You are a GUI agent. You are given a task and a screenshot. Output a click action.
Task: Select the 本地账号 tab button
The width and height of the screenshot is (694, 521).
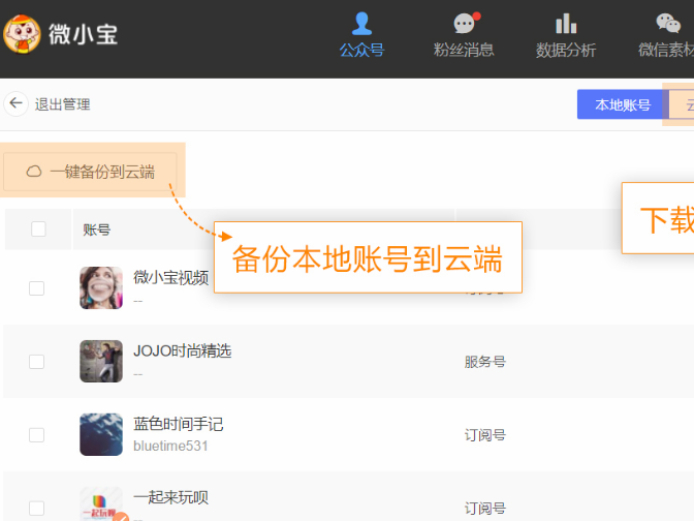click(x=622, y=104)
